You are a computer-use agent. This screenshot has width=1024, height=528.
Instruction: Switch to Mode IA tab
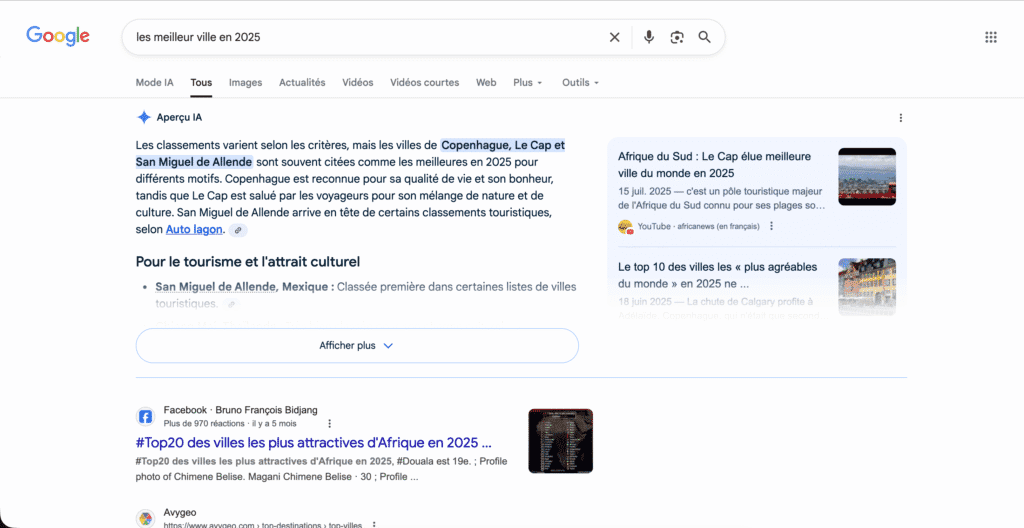tap(155, 82)
